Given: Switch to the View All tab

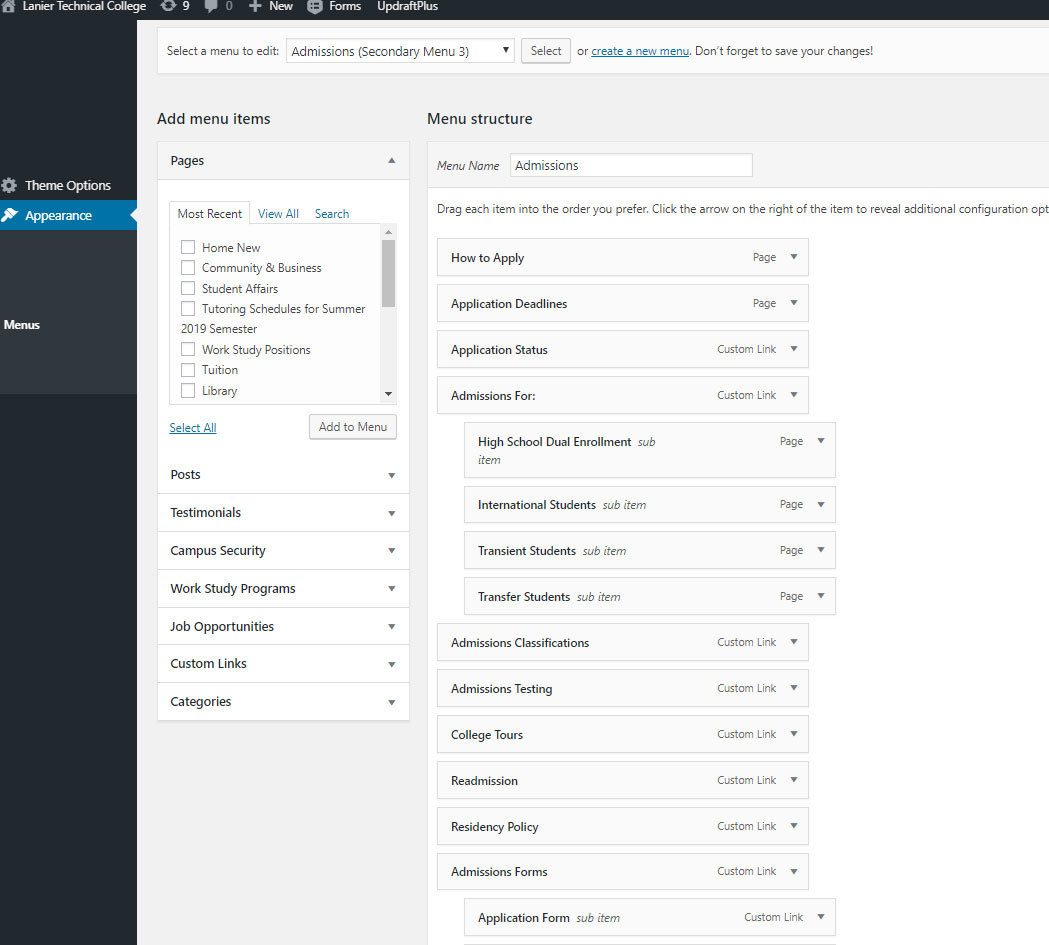Looking at the screenshot, I should [x=278, y=213].
